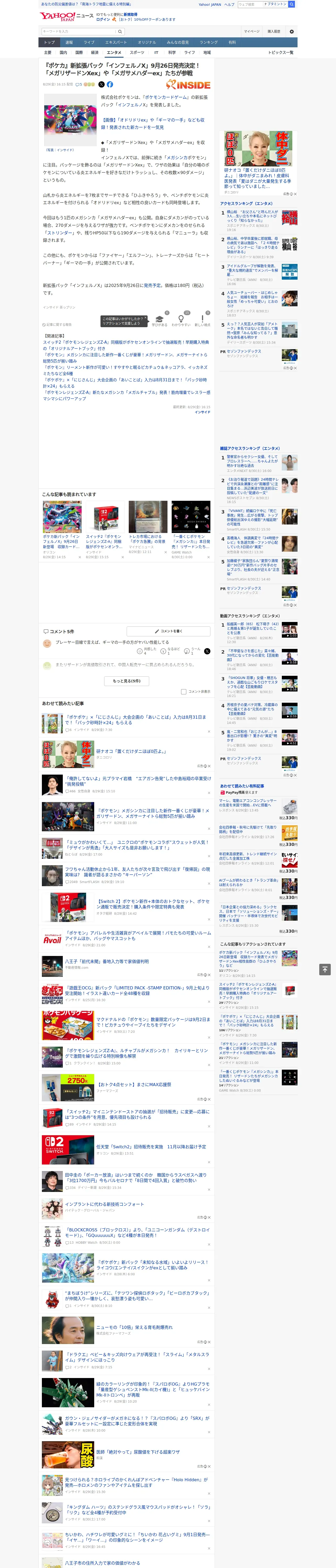Share first comment on X
This screenshot has width=336, height=1568.
click(207, 651)
